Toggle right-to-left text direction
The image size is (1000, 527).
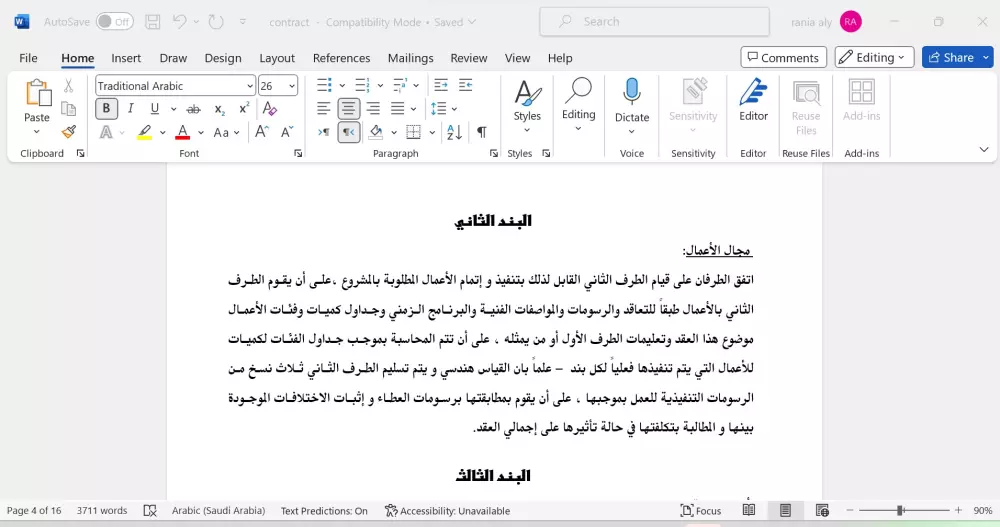click(x=348, y=132)
